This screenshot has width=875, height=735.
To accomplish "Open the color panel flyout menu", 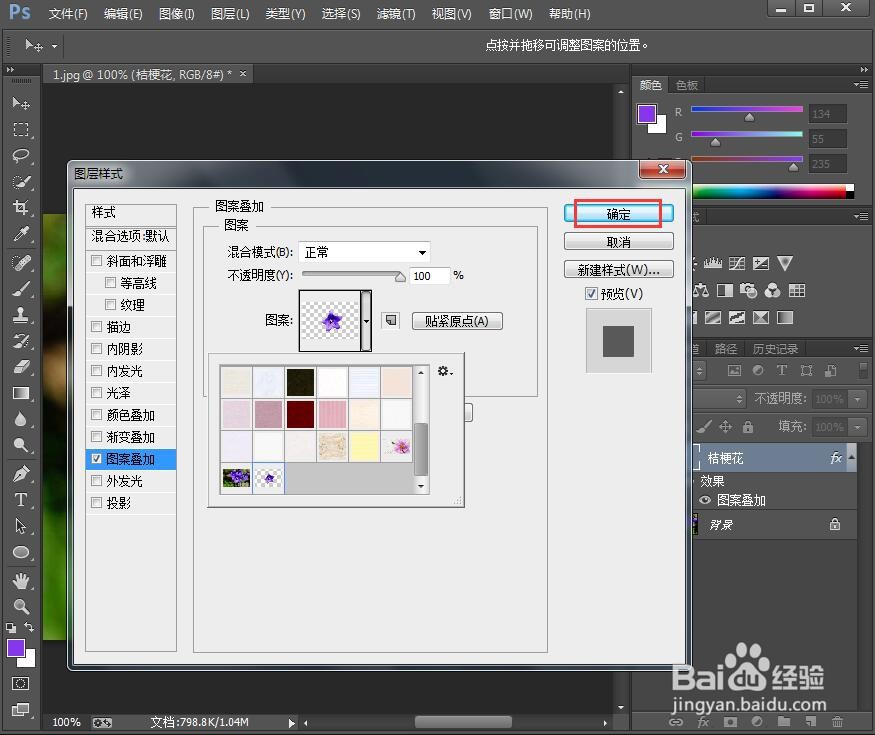I will tap(861, 84).
